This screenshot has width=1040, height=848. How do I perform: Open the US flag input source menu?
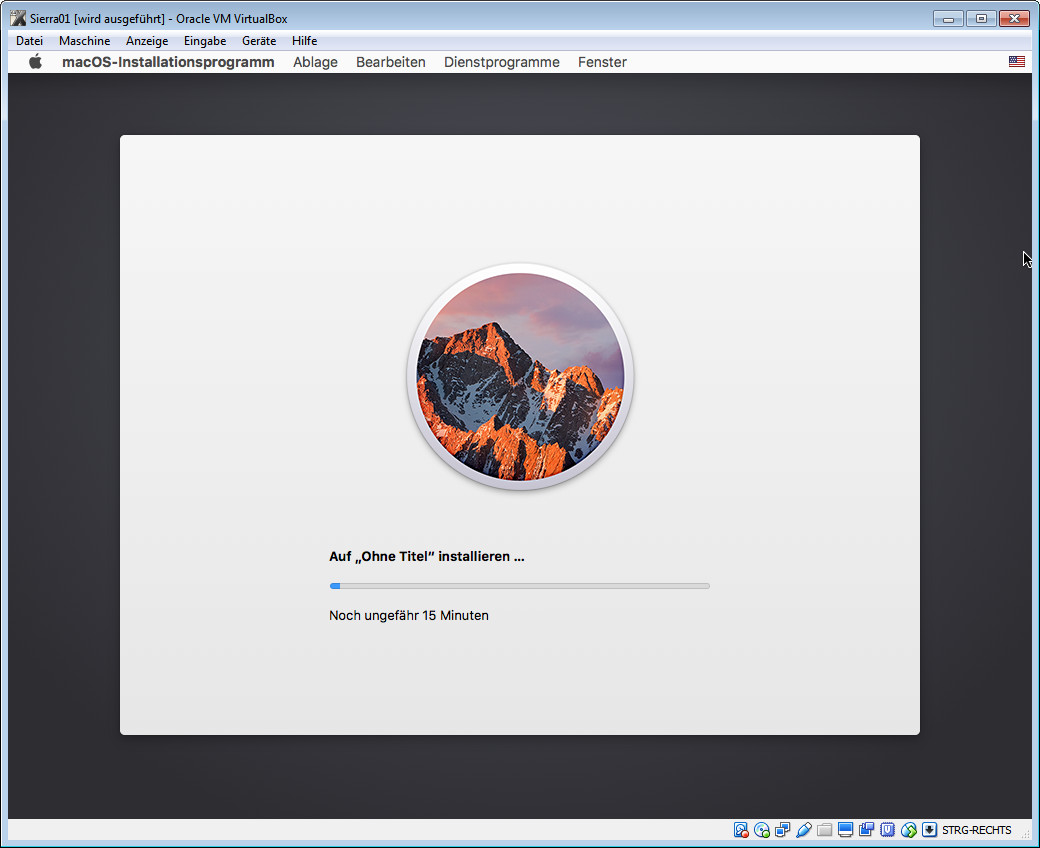1017,62
